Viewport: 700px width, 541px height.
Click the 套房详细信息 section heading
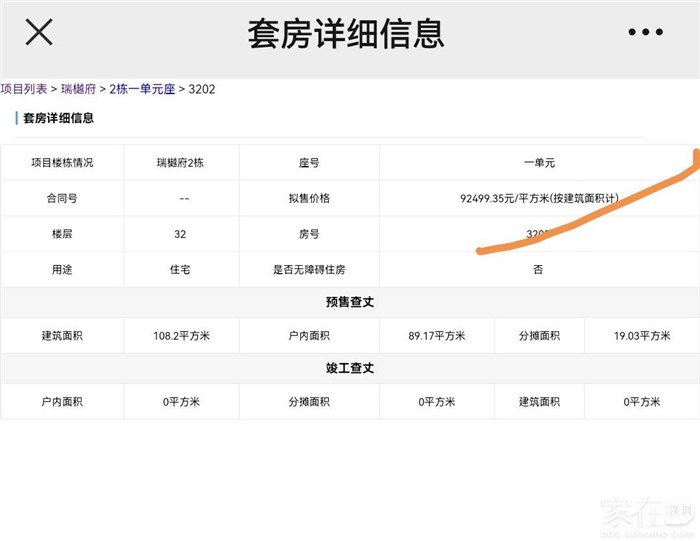coord(59,118)
